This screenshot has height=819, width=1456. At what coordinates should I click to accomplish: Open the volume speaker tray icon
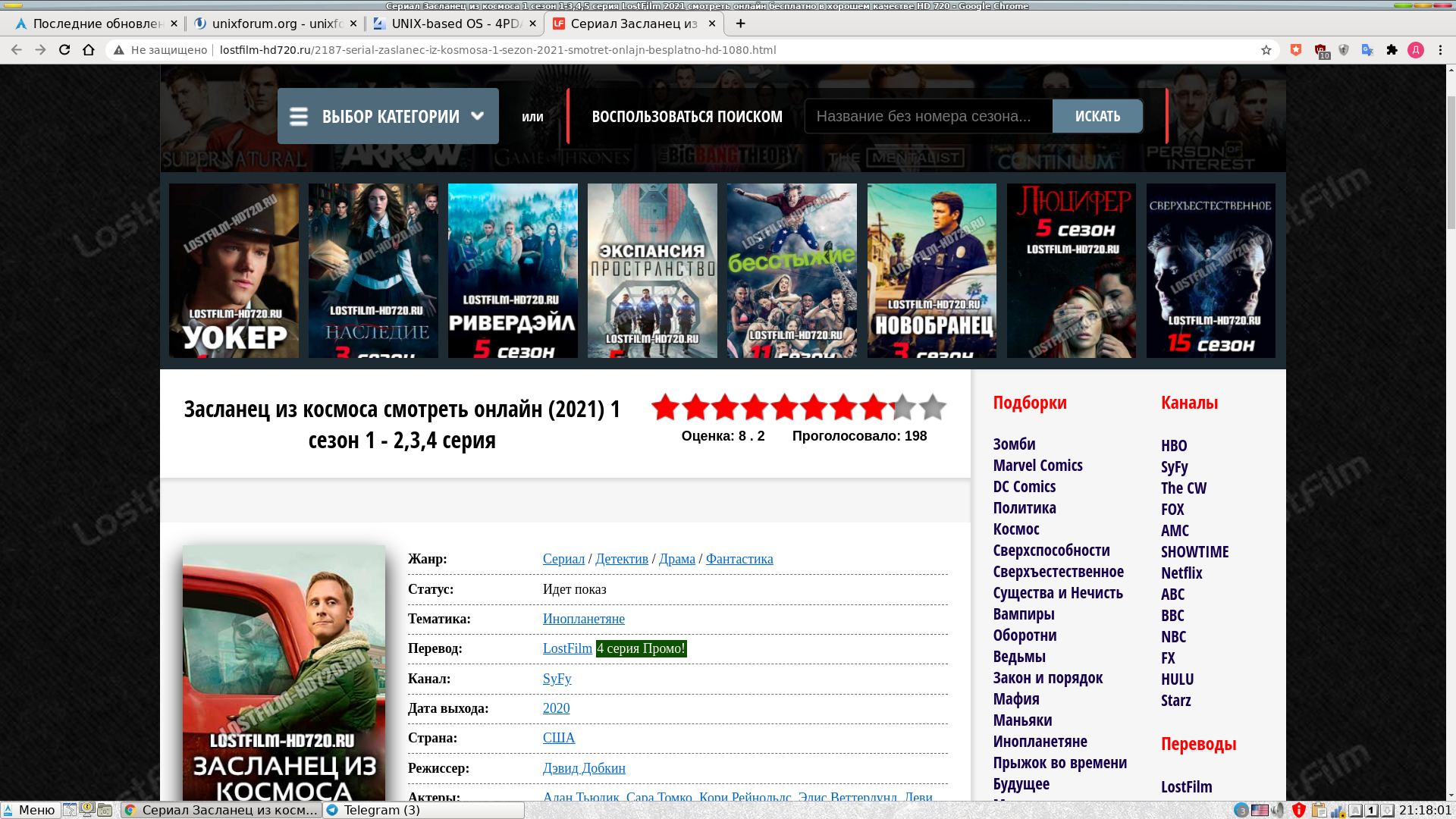(x=1279, y=810)
